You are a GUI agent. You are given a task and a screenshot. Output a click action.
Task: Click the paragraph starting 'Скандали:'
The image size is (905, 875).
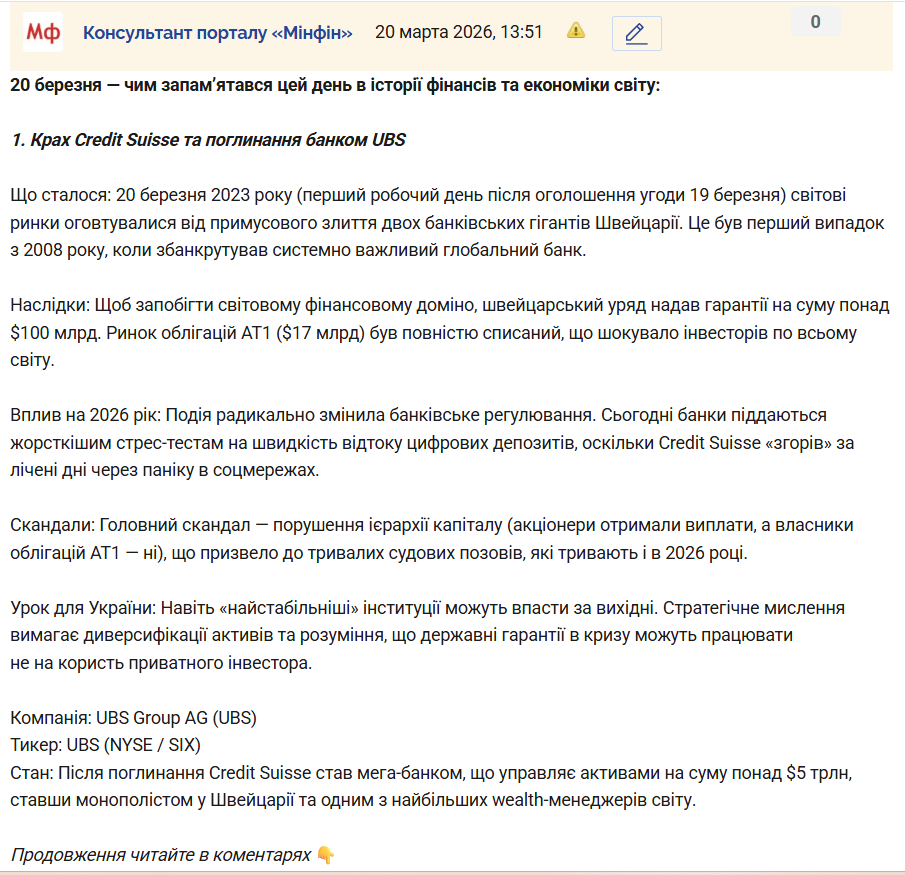point(432,539)
